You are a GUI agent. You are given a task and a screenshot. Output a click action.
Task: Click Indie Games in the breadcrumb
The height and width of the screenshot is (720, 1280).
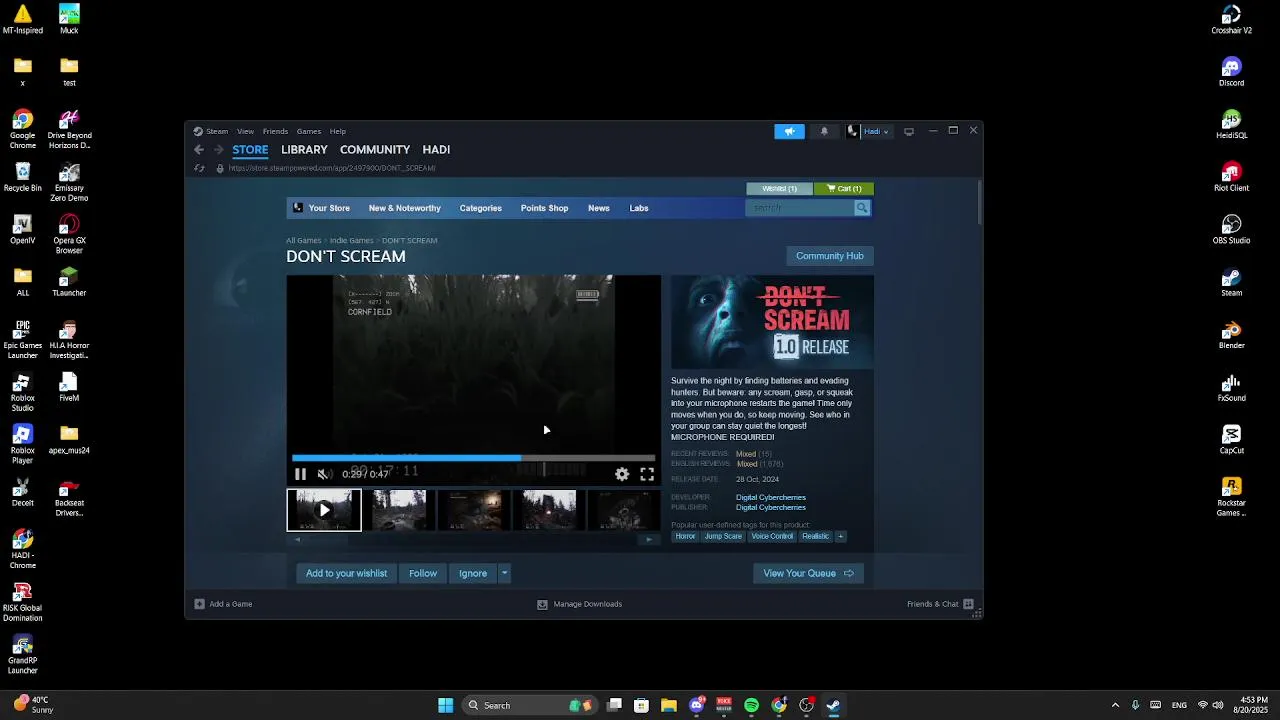coord(351,241)
